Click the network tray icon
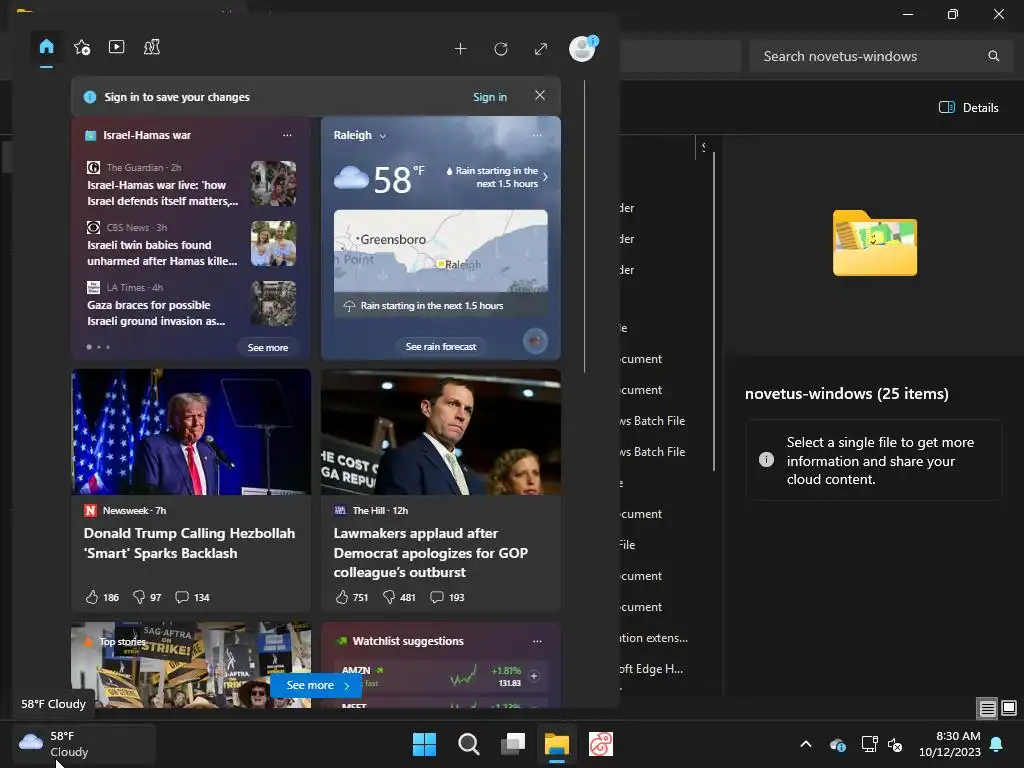Image resolution: width=1024 pixels, height=768 pixels. 869,744
